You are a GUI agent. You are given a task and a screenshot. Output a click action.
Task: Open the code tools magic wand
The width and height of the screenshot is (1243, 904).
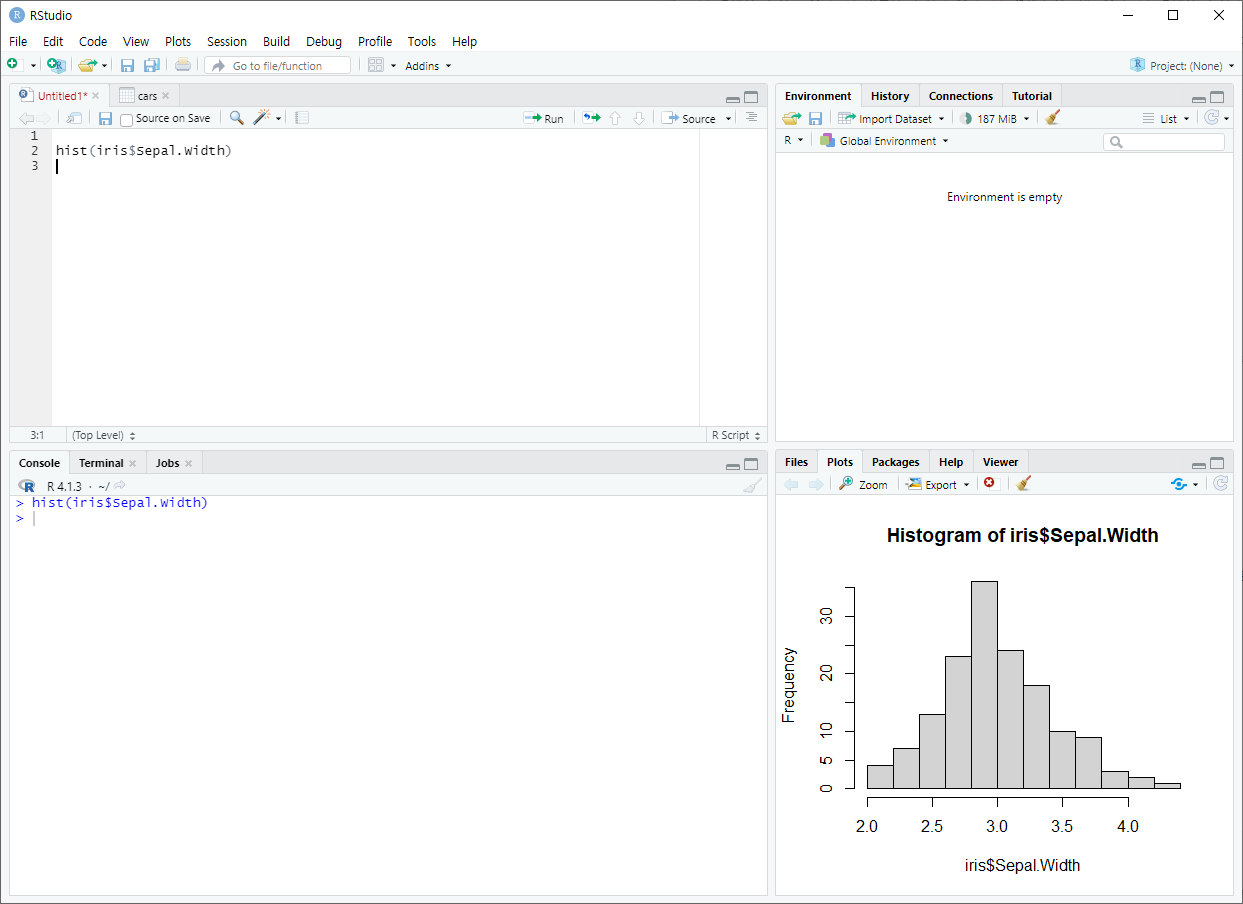tap(262, 118)
